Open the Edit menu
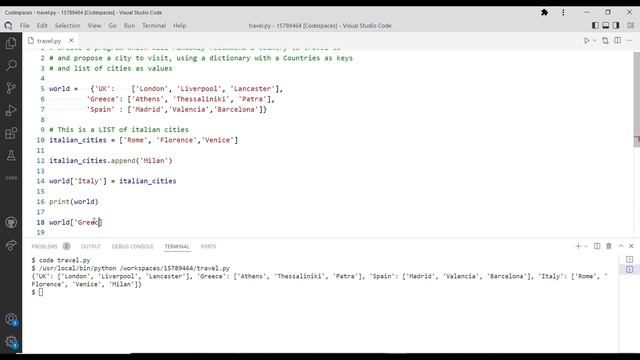640x360 pixels. click(42, 25)
